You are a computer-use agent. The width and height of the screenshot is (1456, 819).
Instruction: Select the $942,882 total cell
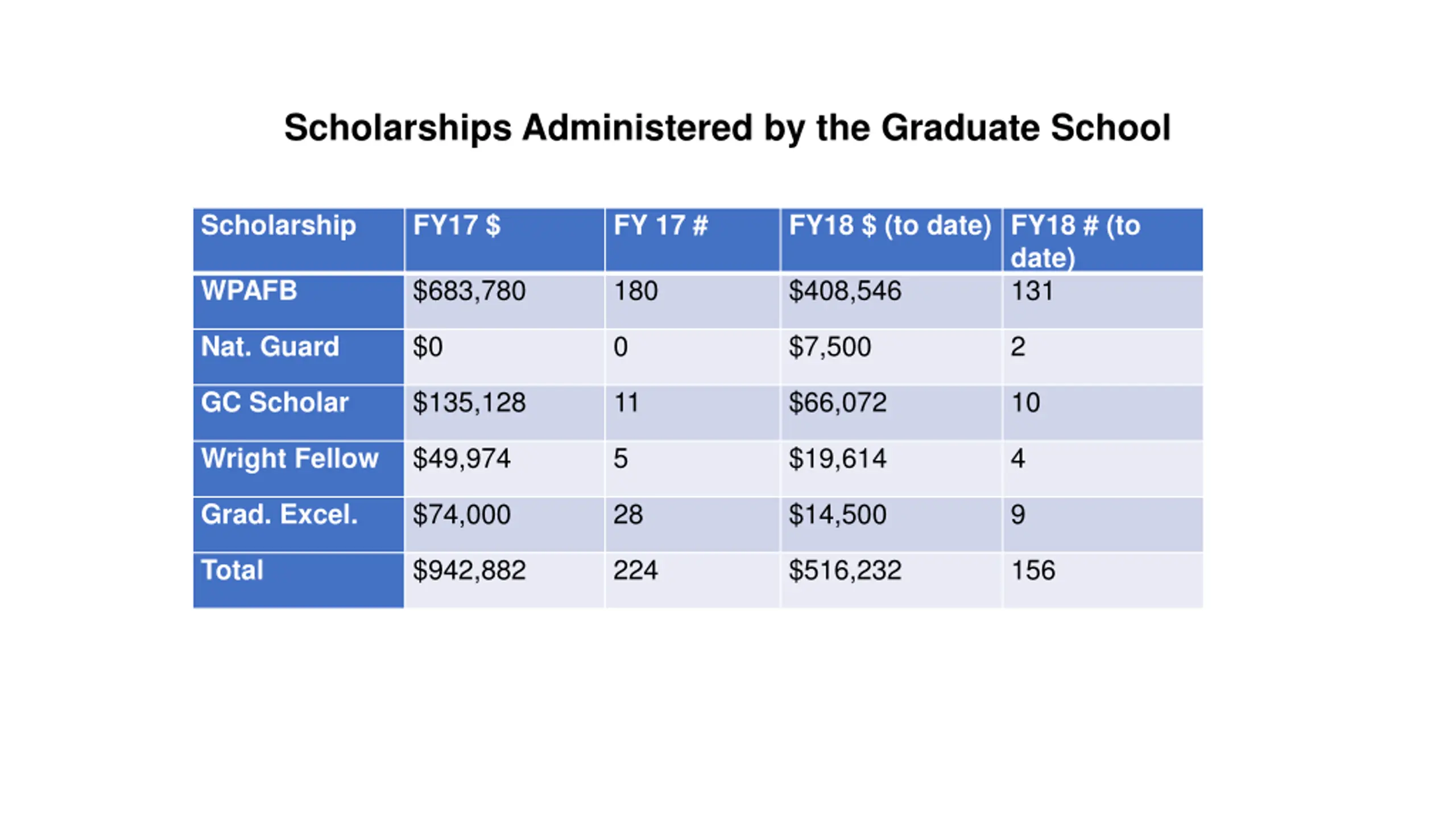click(504, 580)
